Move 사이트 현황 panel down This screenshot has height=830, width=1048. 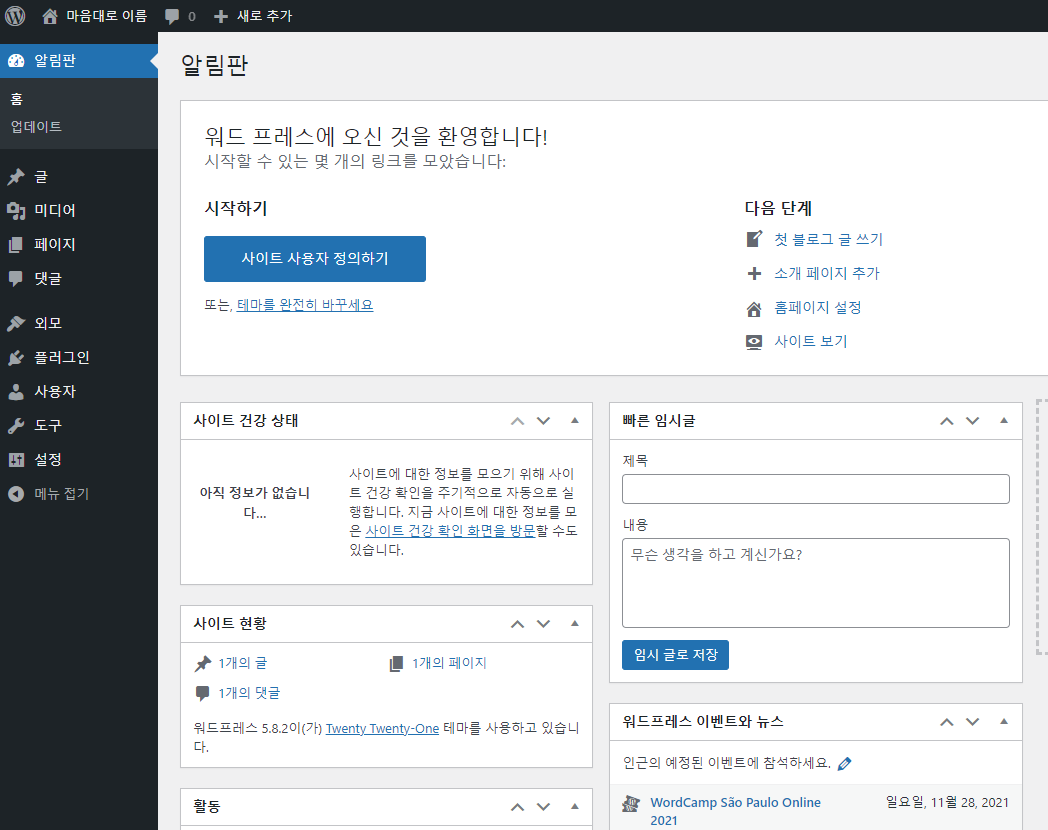[x=543, y=624]
